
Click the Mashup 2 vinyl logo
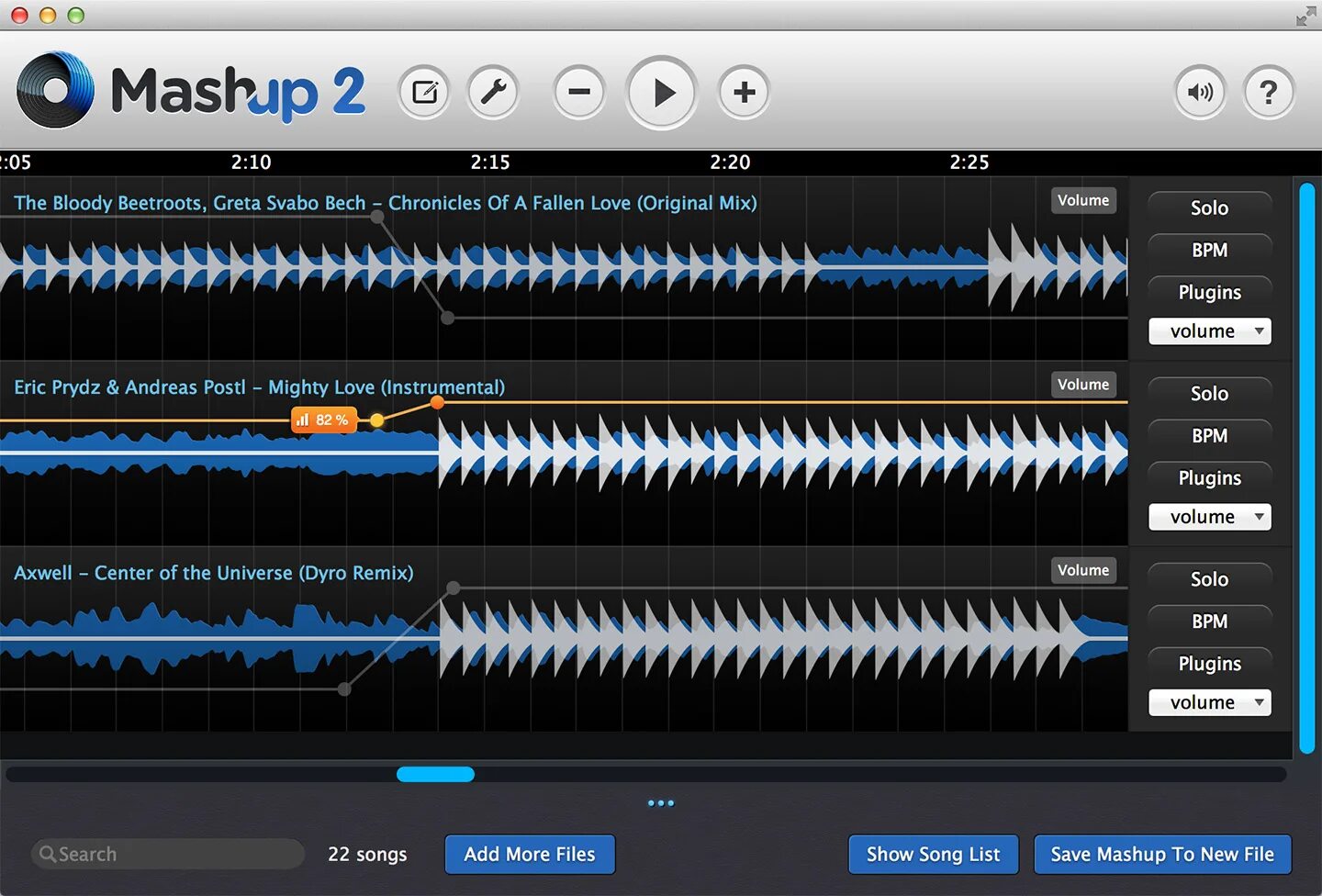[x=55, y=89]
